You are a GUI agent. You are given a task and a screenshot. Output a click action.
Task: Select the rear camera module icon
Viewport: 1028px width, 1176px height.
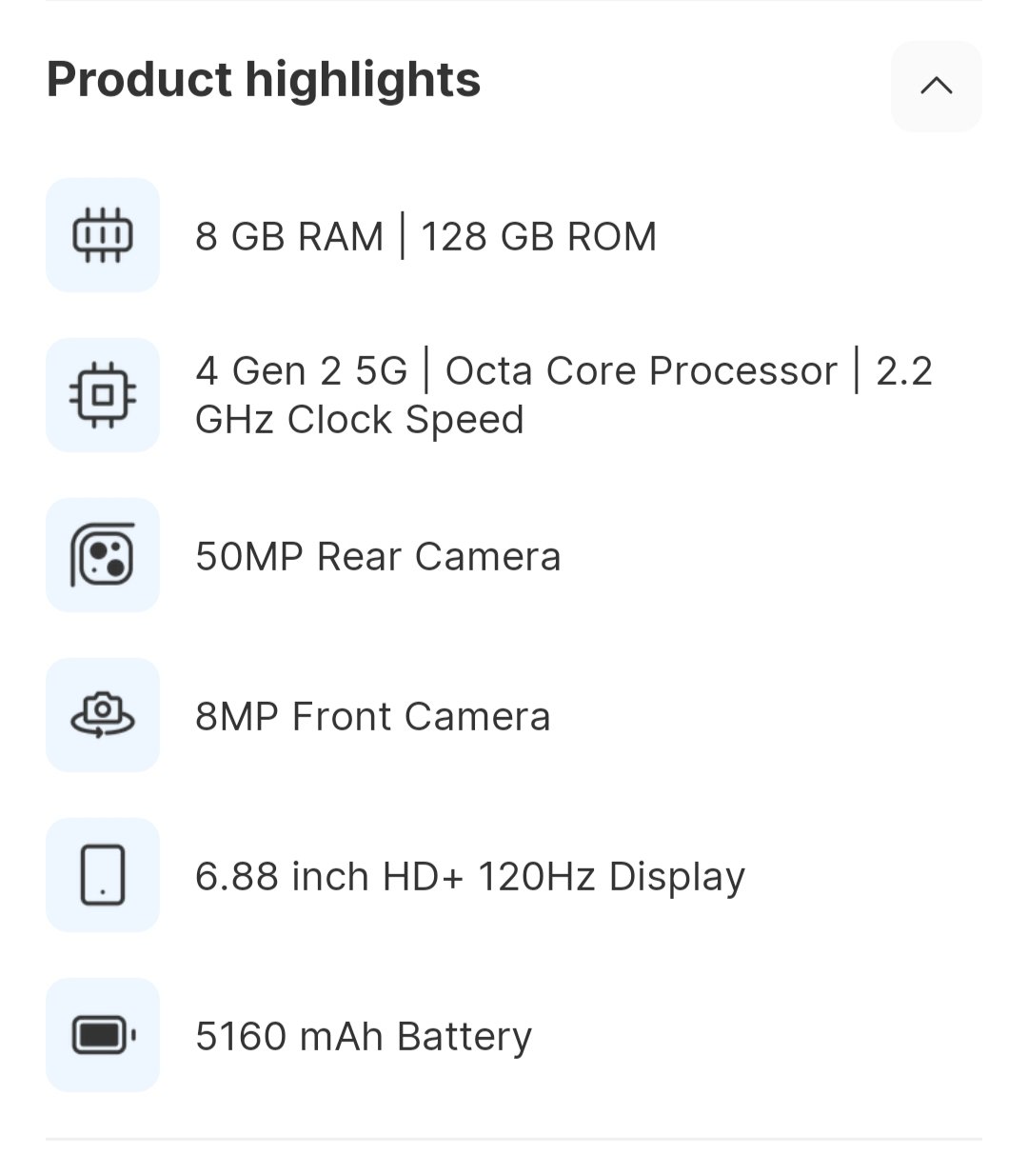click(103, 555)
